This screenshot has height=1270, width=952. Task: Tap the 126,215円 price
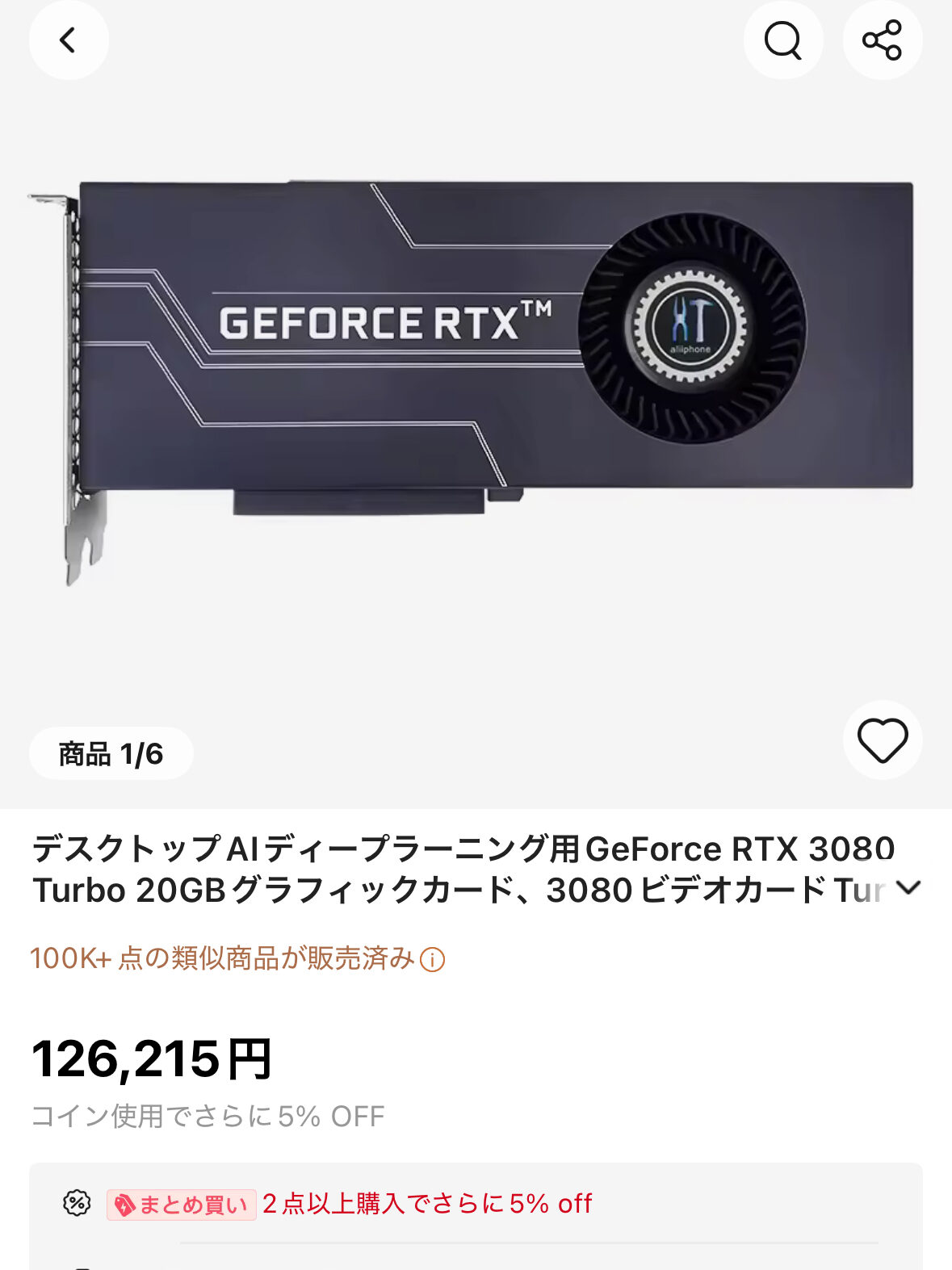(152, 1058)
